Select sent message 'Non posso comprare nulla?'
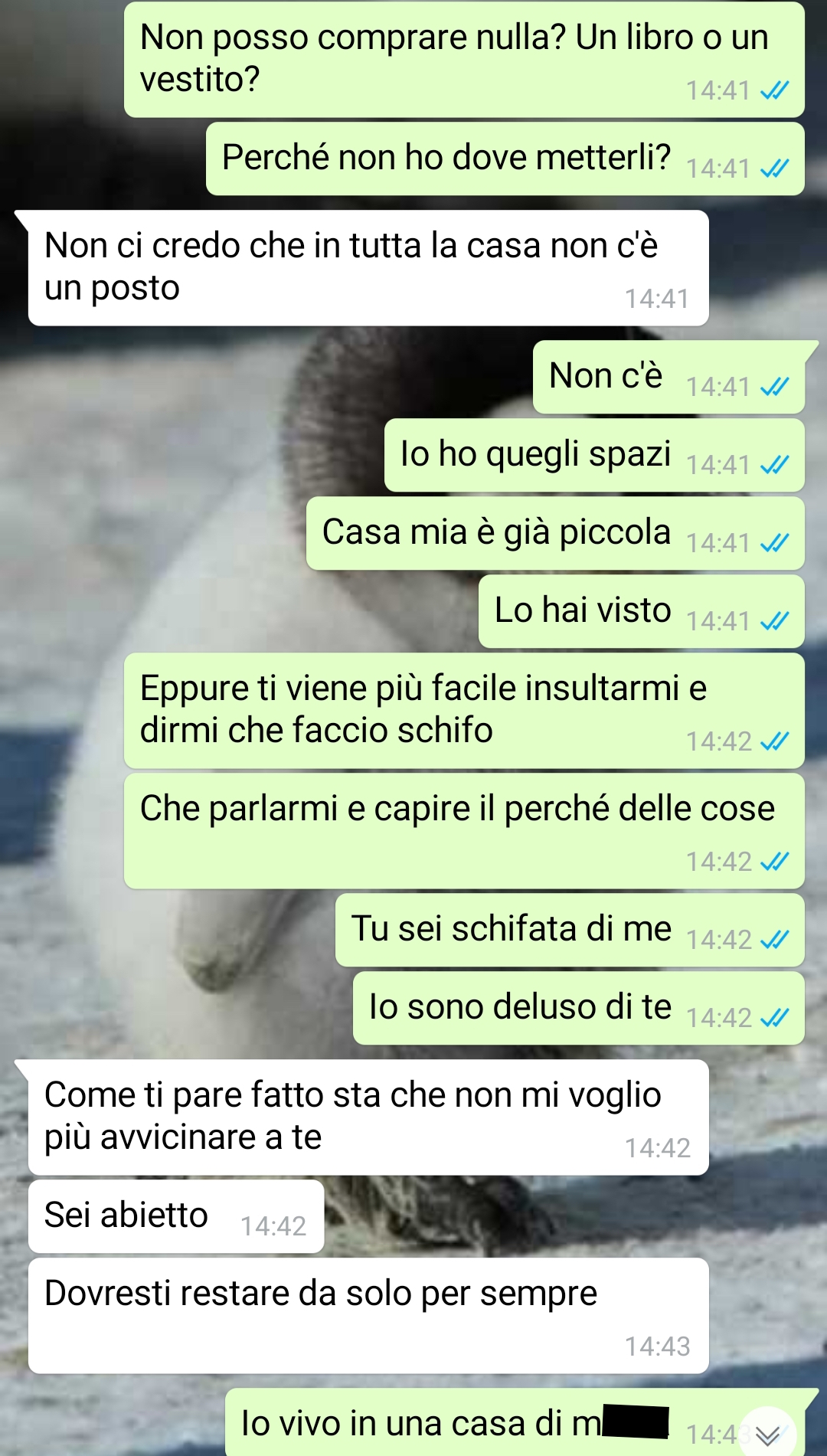 pyautogui.click(x=464, y=60)
